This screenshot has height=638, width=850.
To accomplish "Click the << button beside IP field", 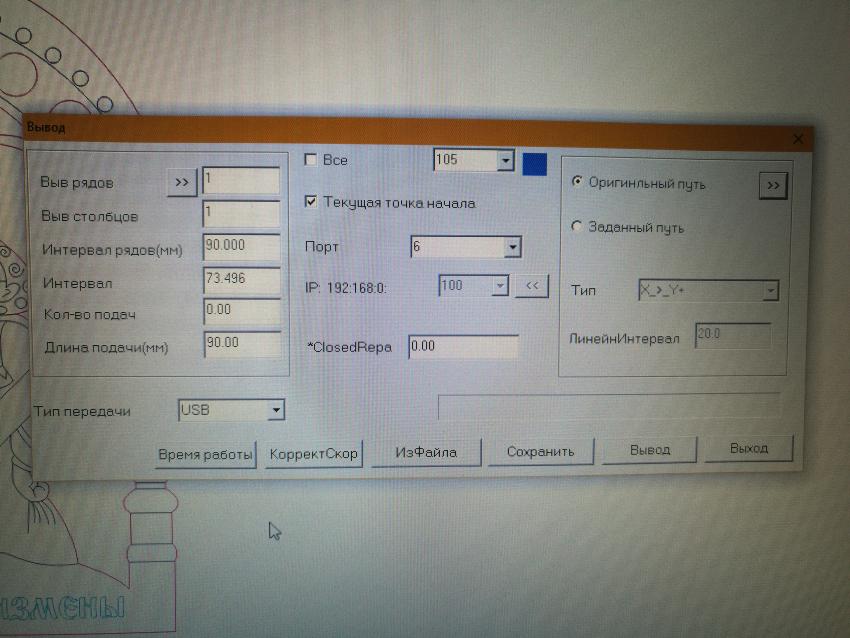I will (x=532, y=287).
